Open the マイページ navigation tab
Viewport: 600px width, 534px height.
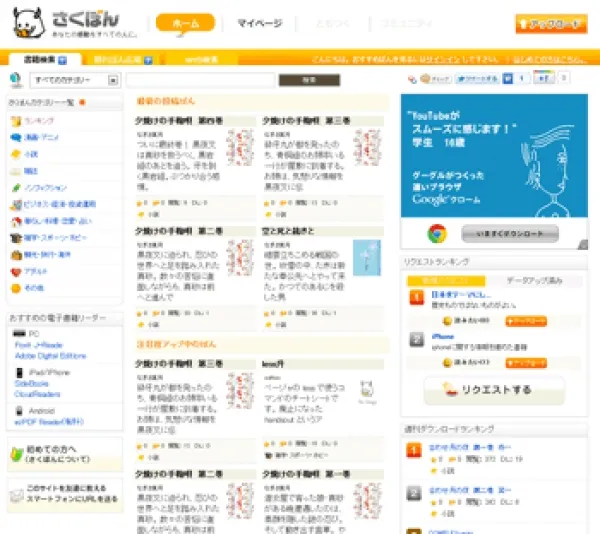tap(258, 22)
